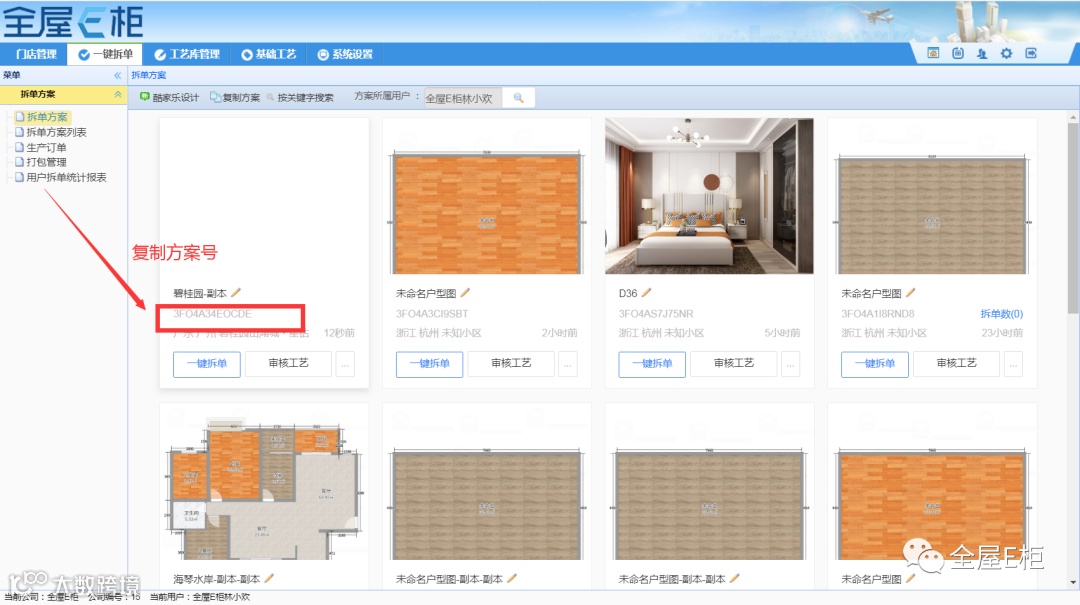Open 生产订单 in the menu tree
This screenshot has height=605, width=1080.
click(41, 147)
